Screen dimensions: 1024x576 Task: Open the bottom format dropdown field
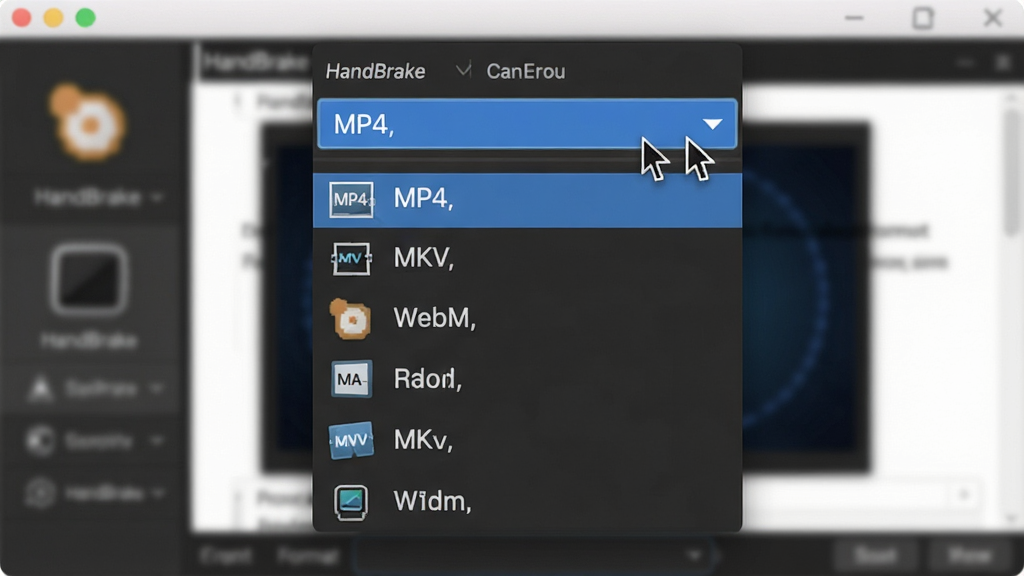532,556
